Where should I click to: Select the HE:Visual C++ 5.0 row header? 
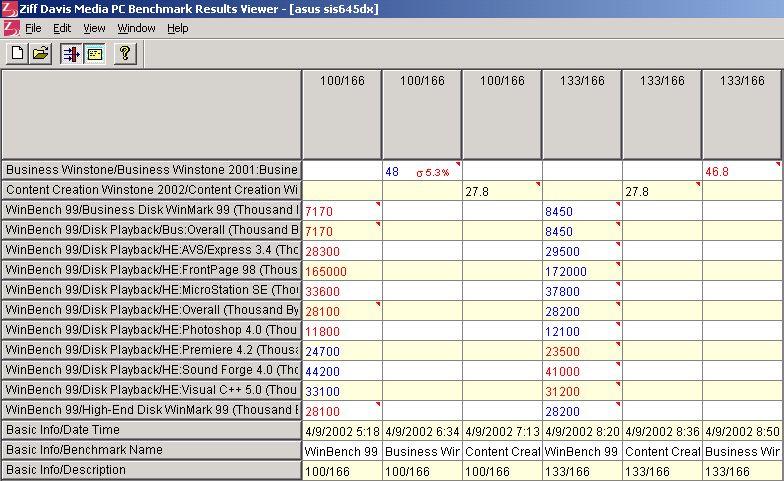point(152,390)
